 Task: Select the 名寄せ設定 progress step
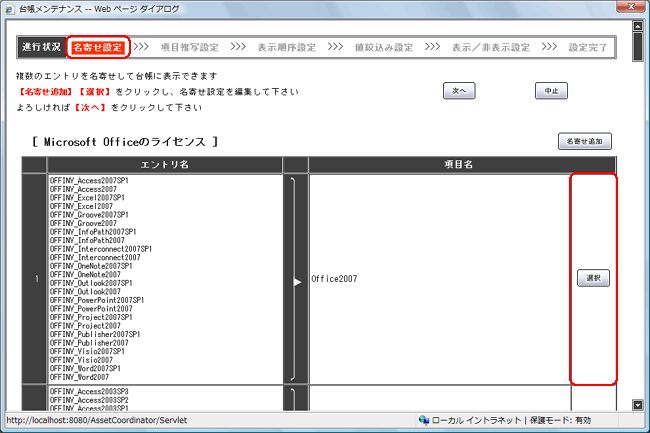tap(98, 47)
